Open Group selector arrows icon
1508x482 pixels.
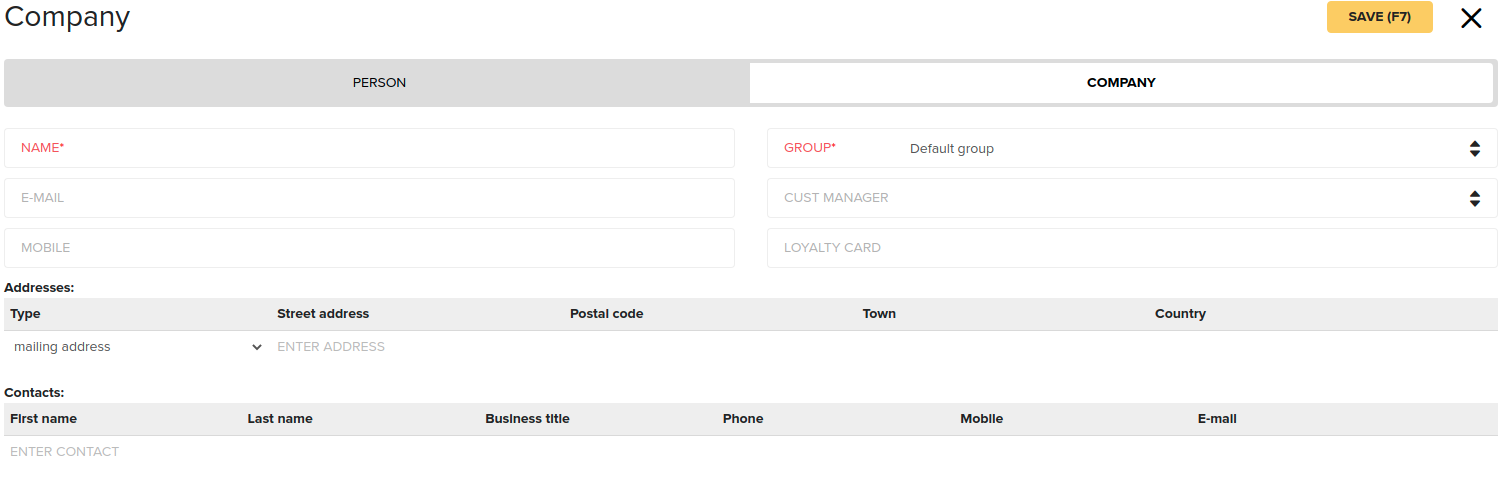1474,148
